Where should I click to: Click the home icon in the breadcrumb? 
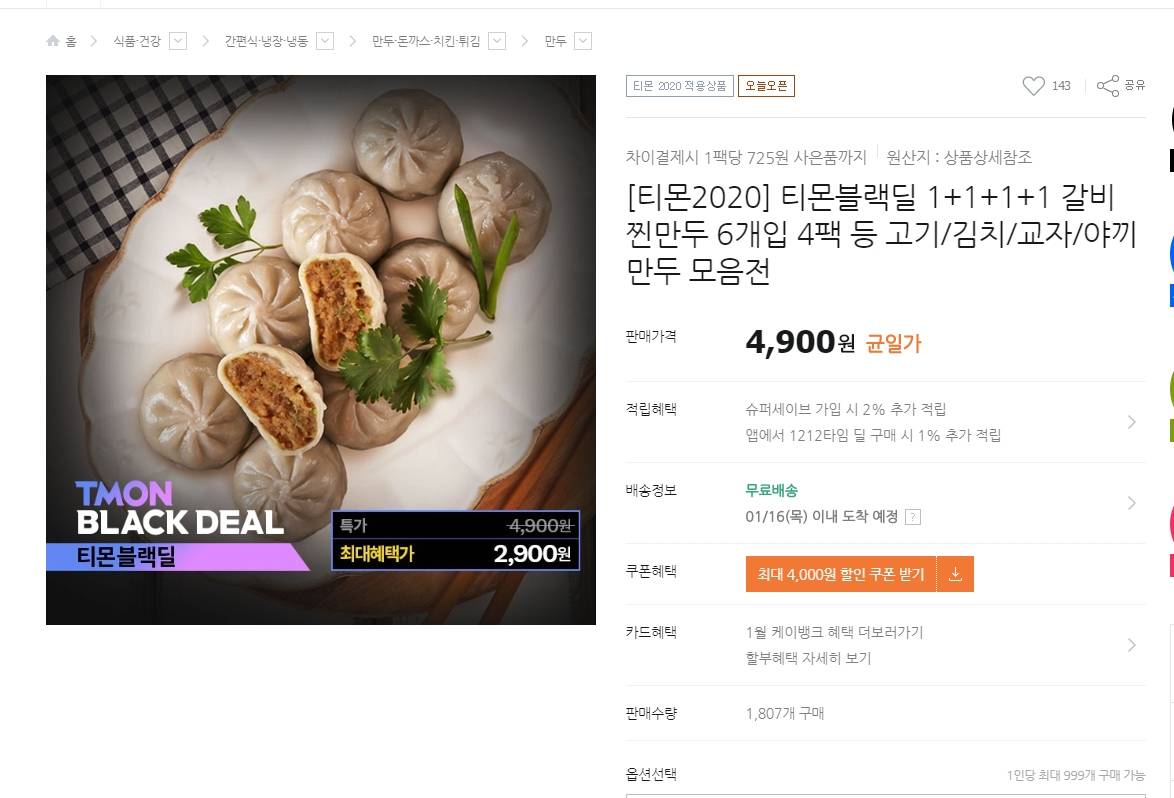54,41
